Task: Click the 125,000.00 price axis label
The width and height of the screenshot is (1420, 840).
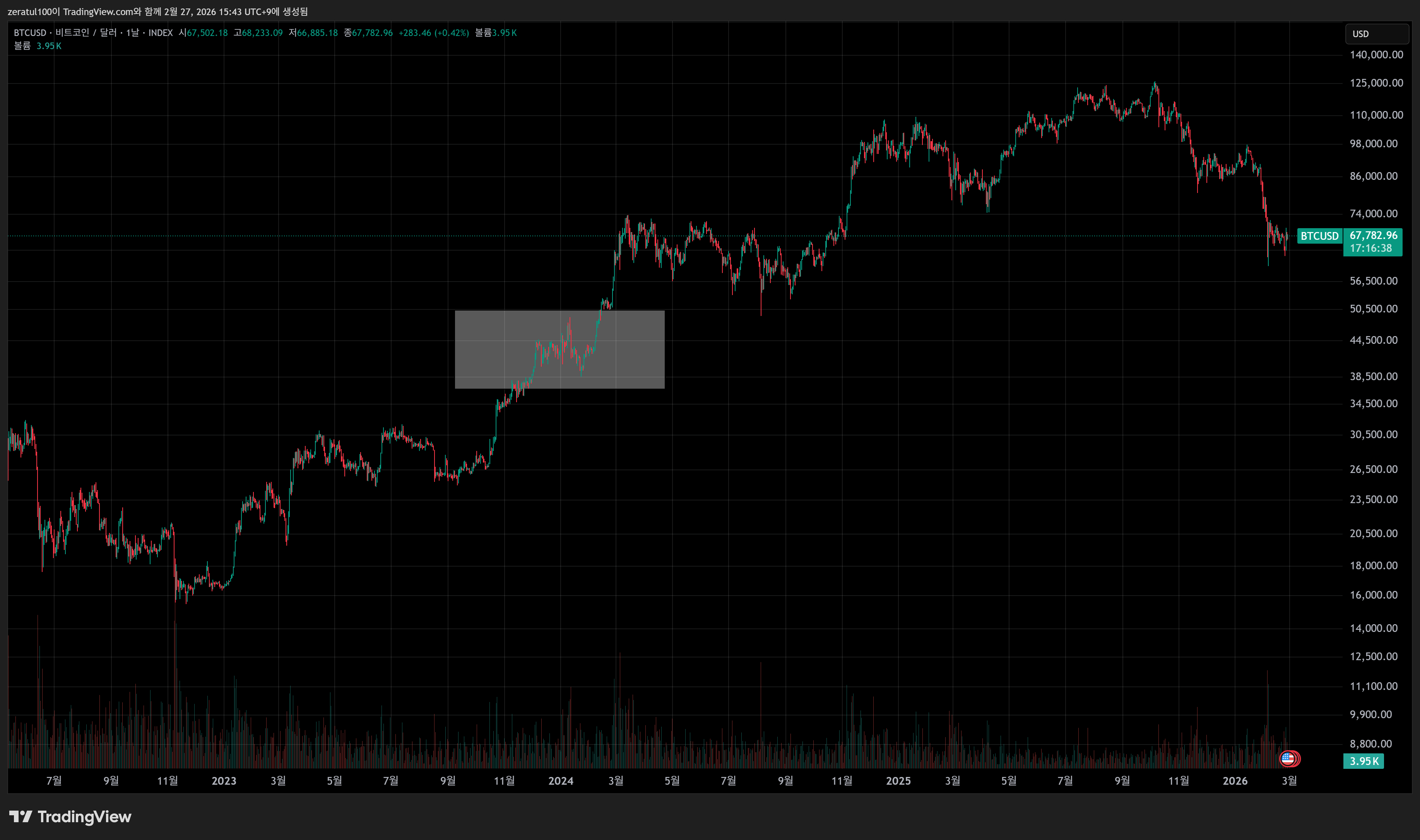Action: coord(1376,83)
